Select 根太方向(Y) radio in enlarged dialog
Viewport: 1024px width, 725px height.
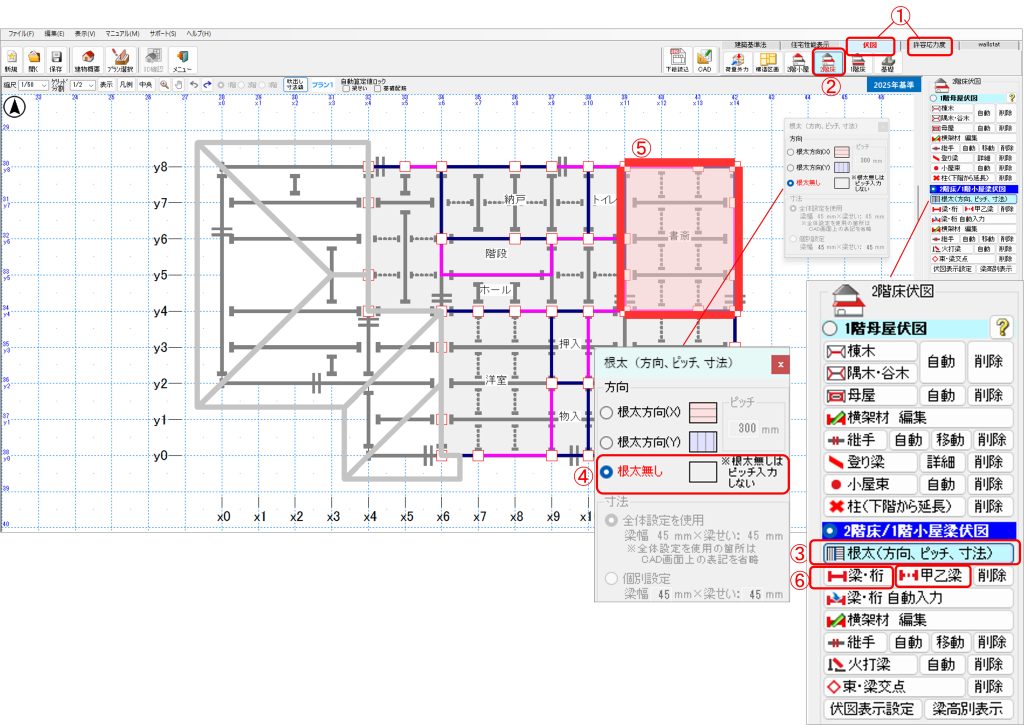coord(607,442)
